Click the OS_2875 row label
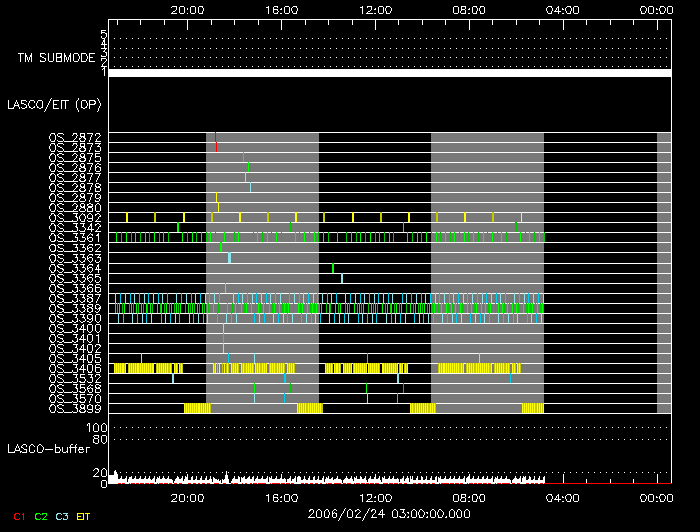Screen dimensions: 700x532 point(75,157)
